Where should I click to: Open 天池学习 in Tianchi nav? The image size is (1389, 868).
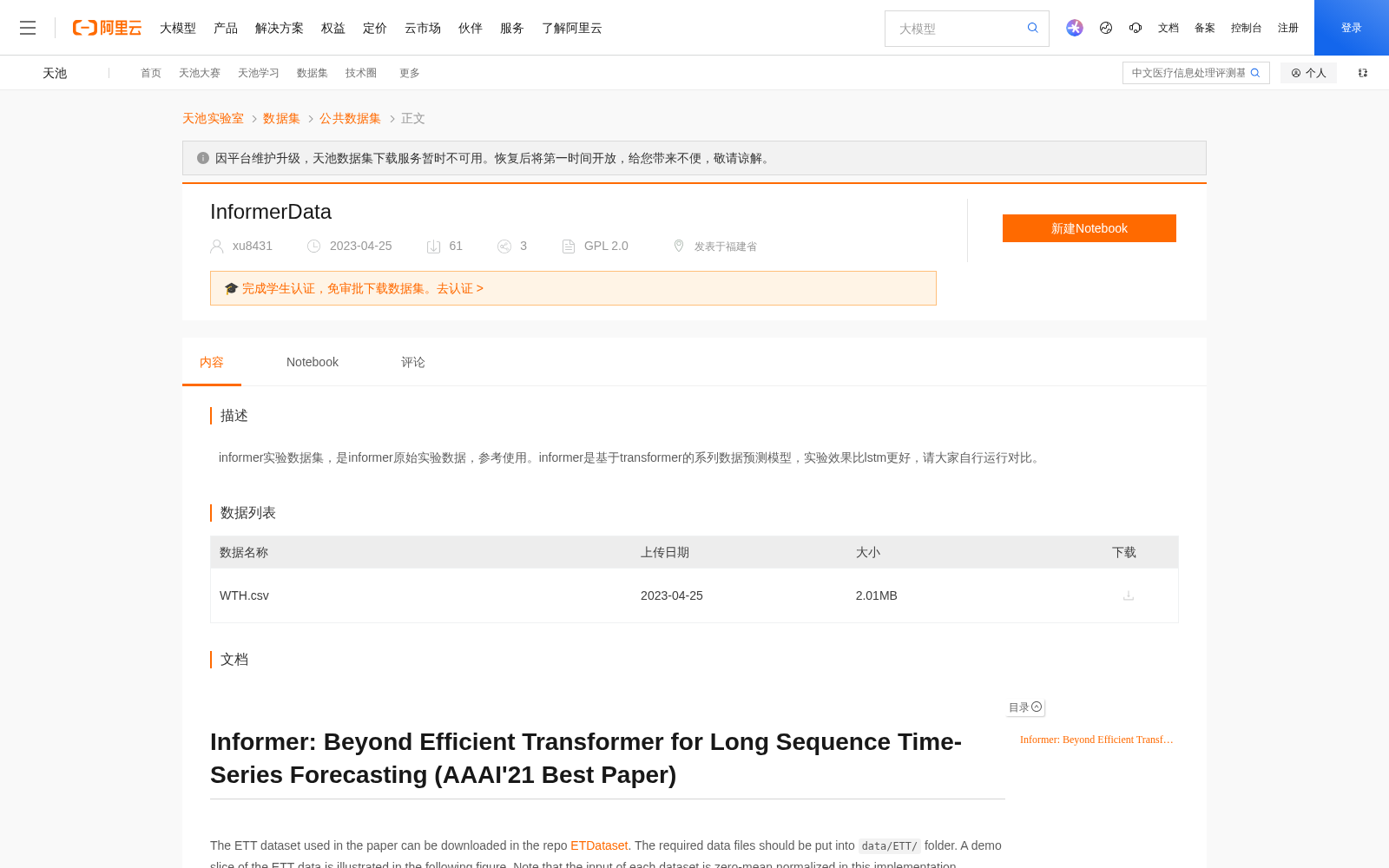259,73
